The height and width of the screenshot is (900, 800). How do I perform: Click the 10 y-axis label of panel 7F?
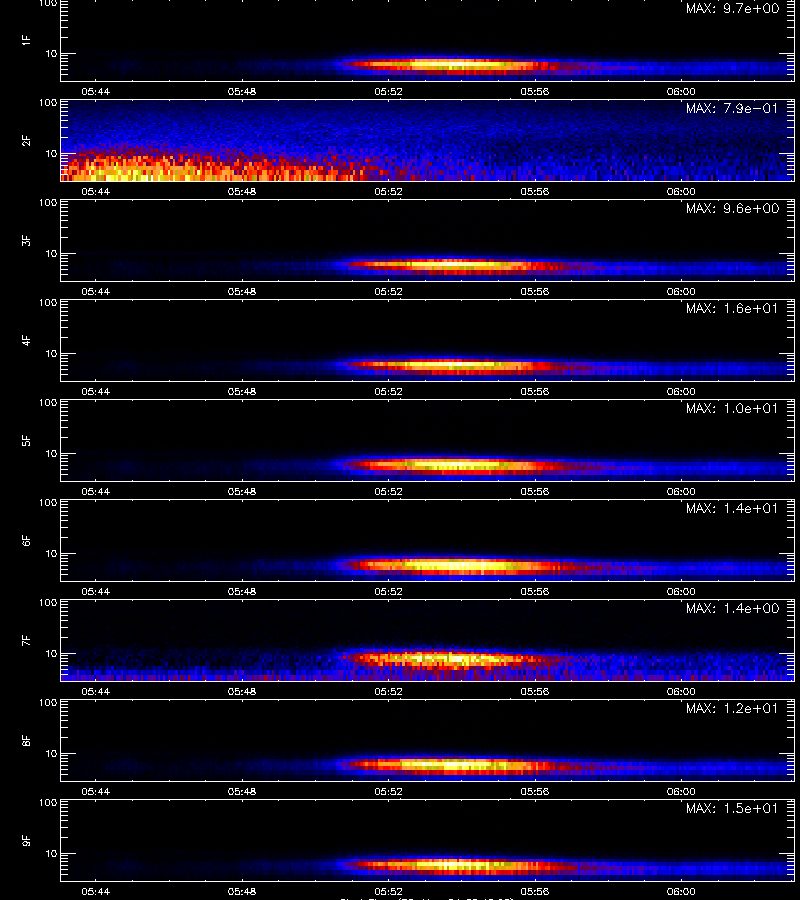pos(51,654)
